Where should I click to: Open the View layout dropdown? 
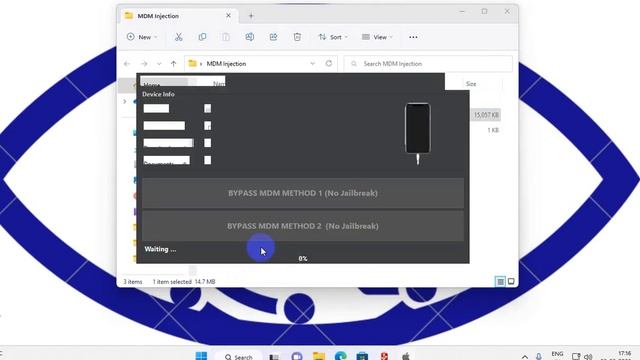[x=377, y=37]
